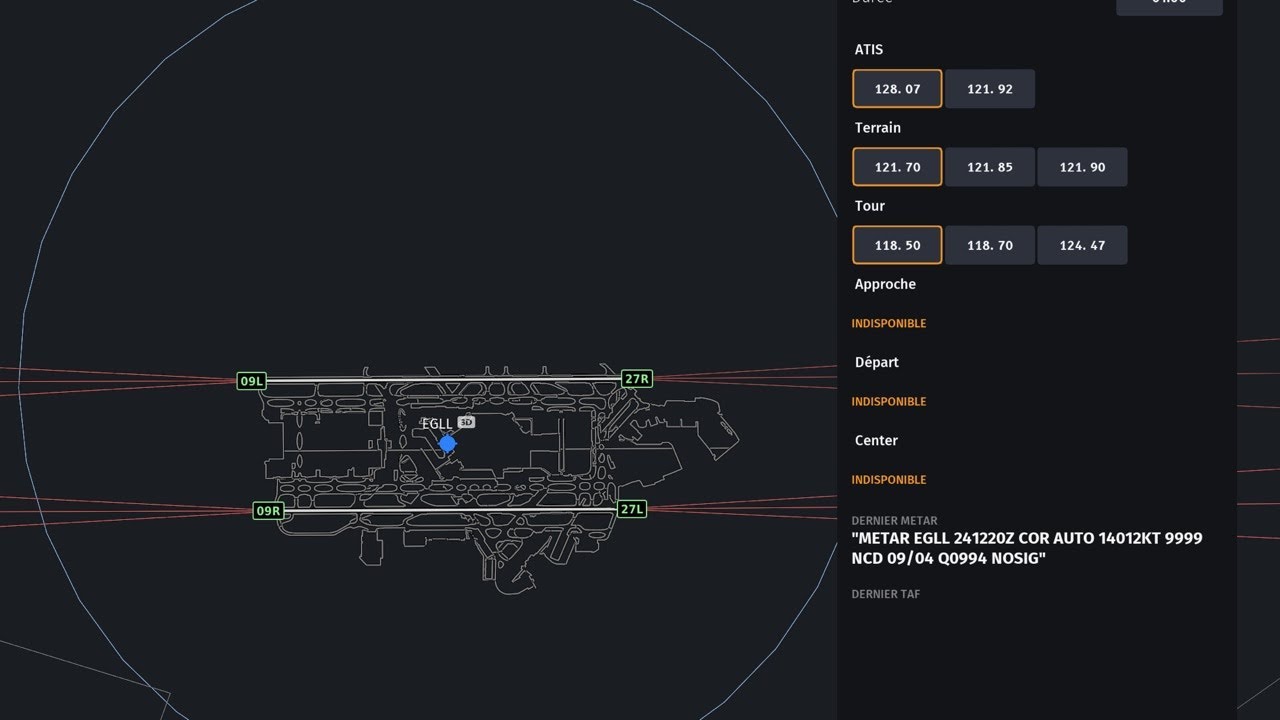This screenshot has width=1280, height=720.
Task: Click the Terrain section label
Action: pyautogui.click(x=877, y=128)
